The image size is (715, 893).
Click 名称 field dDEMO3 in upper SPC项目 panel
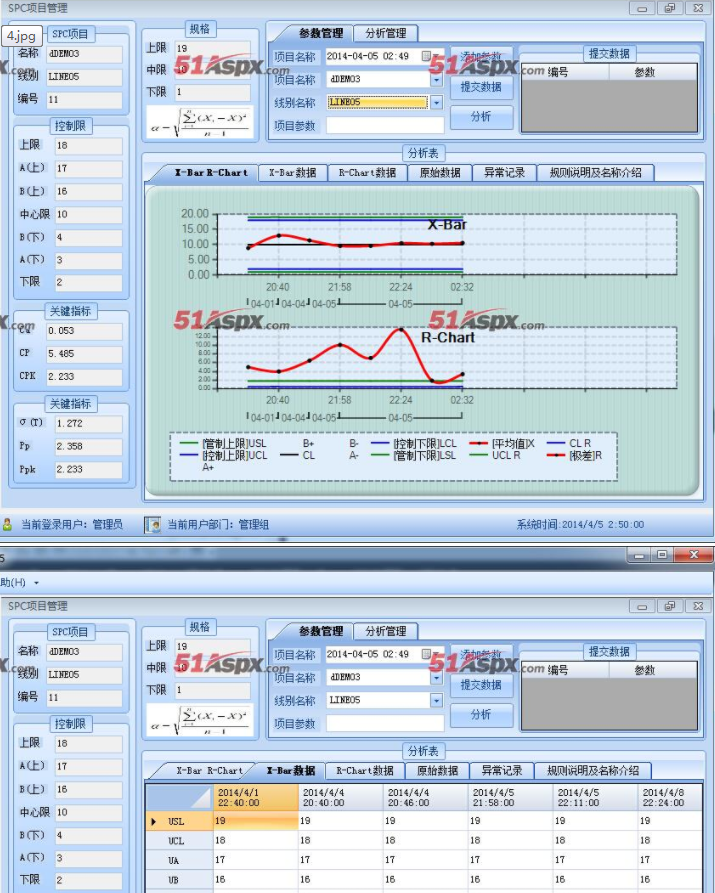tap(84, 54)
